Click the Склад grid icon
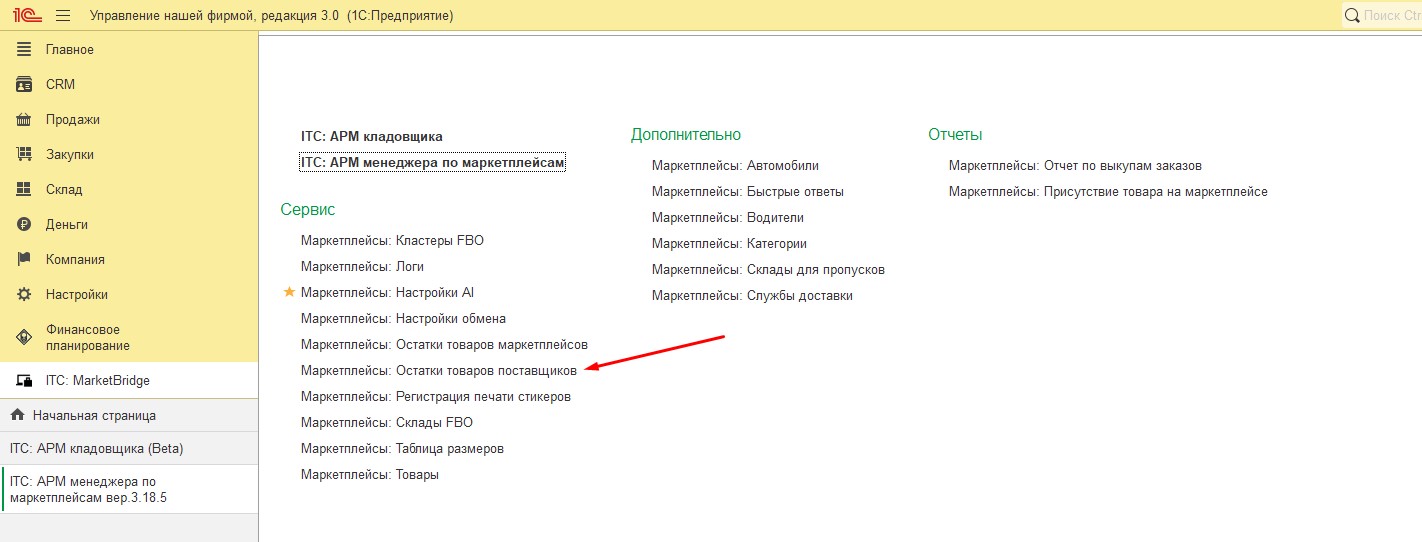 tap(24, 190)
